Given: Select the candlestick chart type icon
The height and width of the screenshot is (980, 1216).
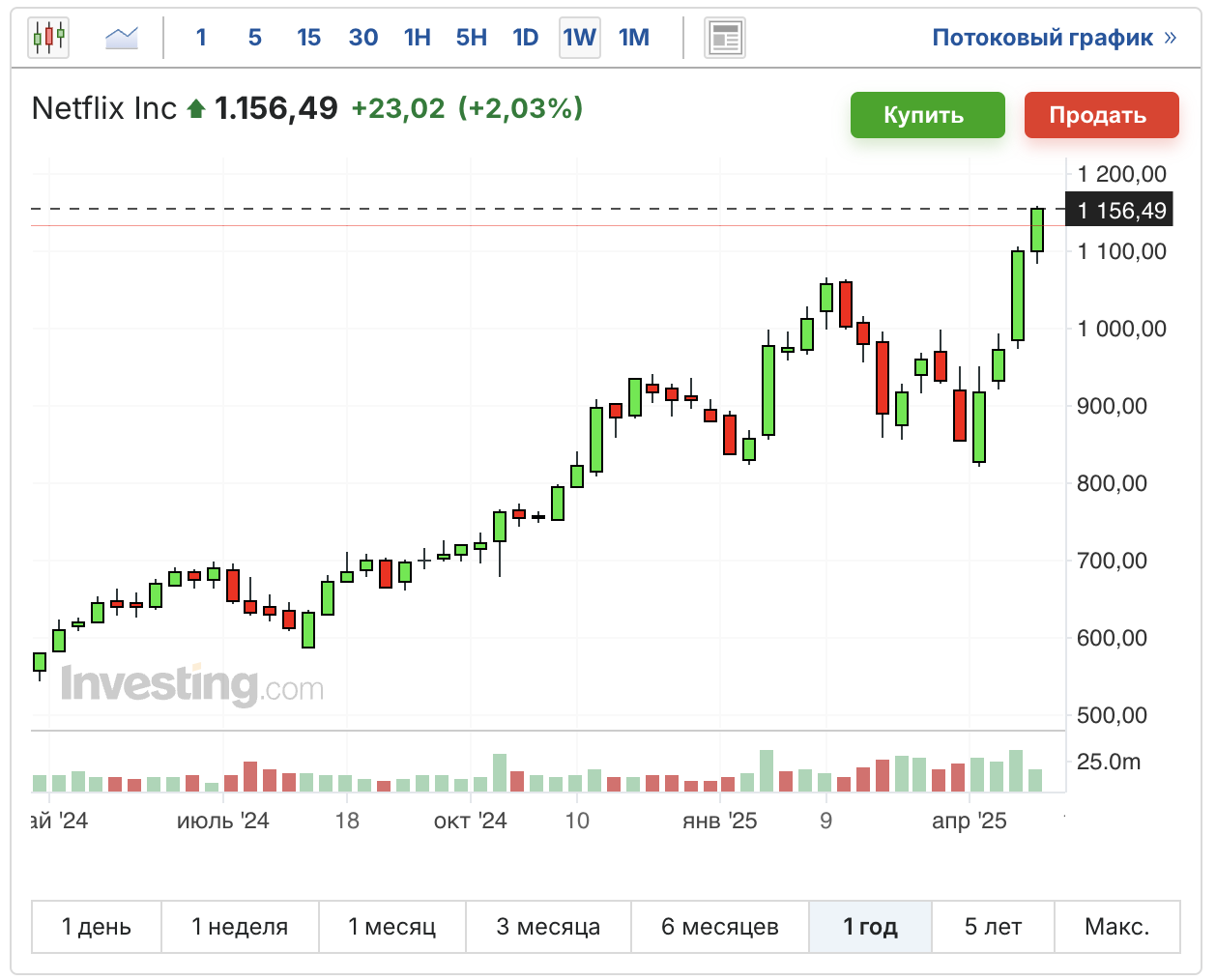Looking at the screenshot, I should [48, 39].
